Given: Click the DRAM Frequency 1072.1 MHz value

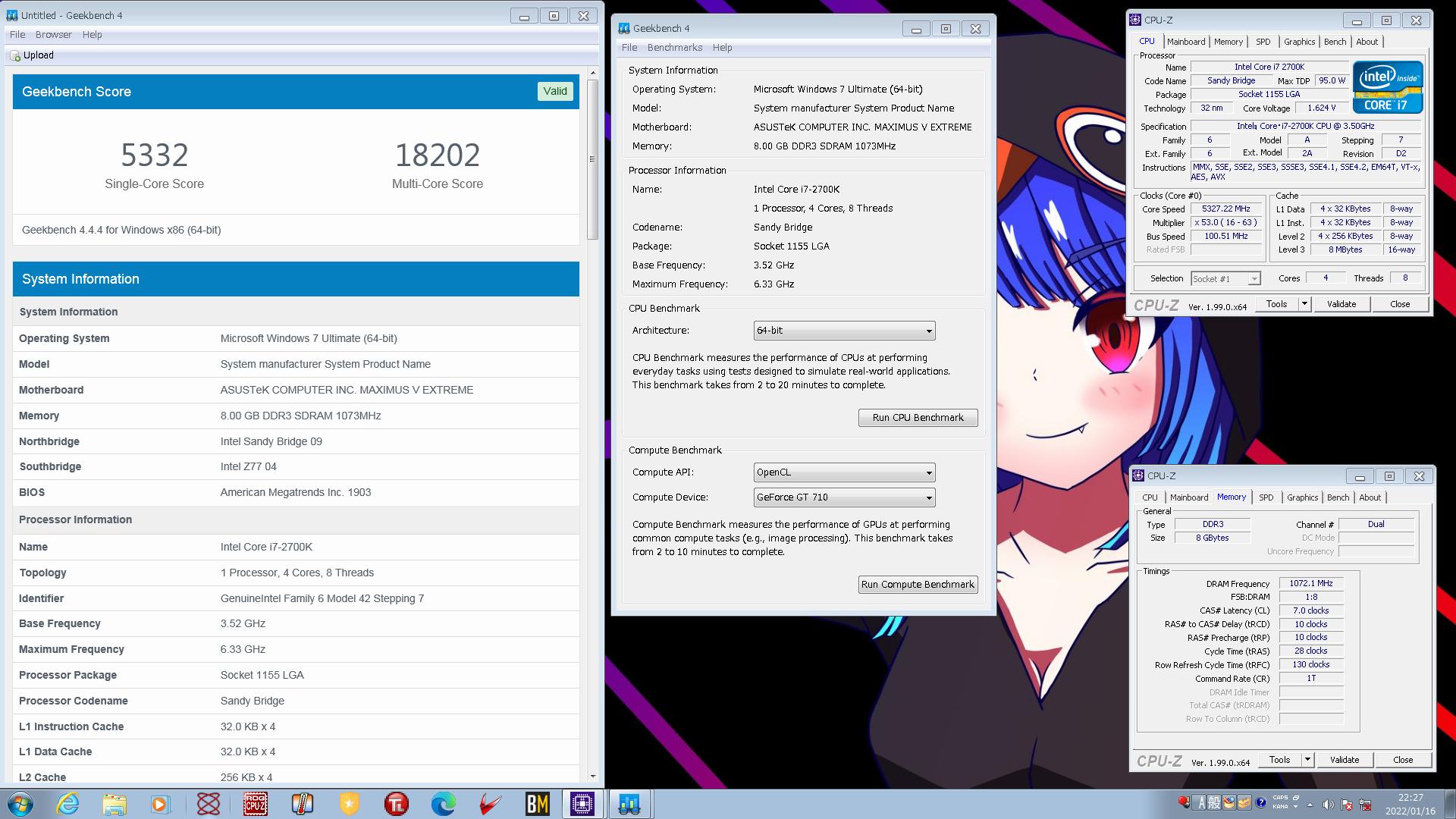Looking at the screenshot, I should tap(1311, 583).
